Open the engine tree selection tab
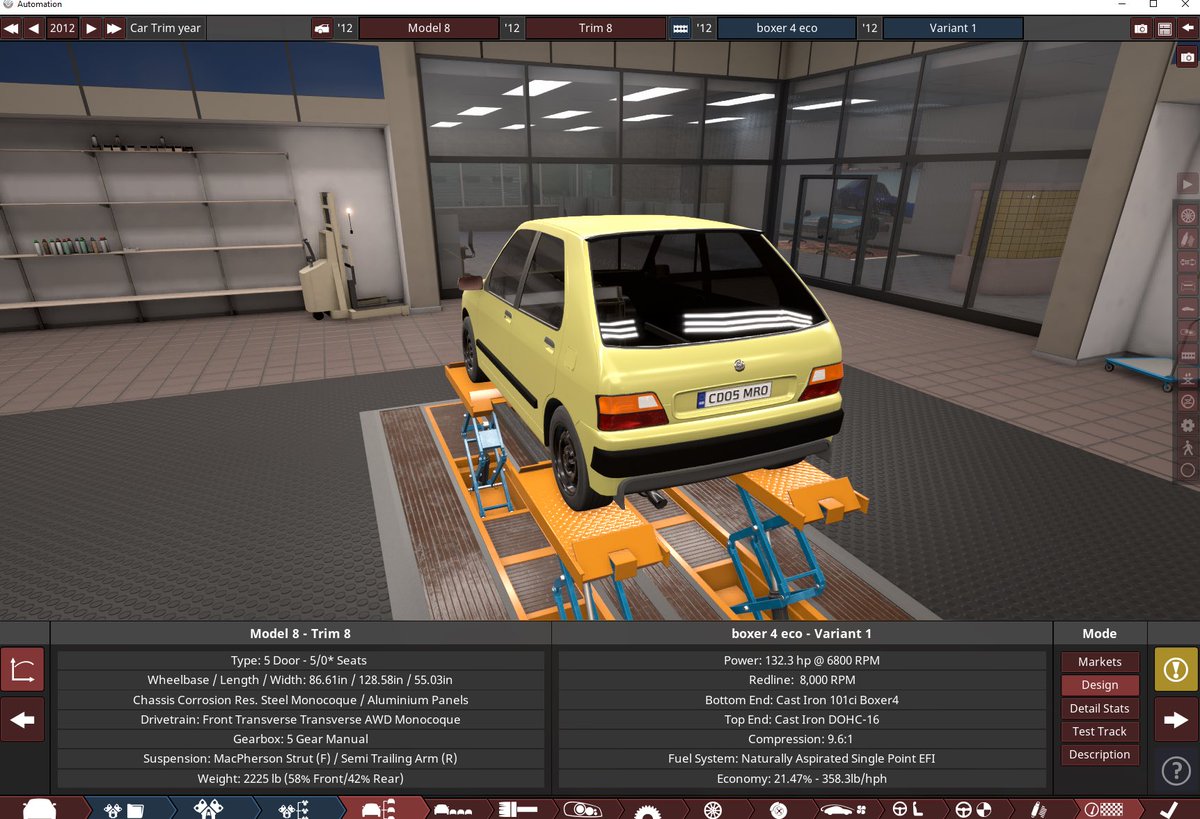 (293, 808)
